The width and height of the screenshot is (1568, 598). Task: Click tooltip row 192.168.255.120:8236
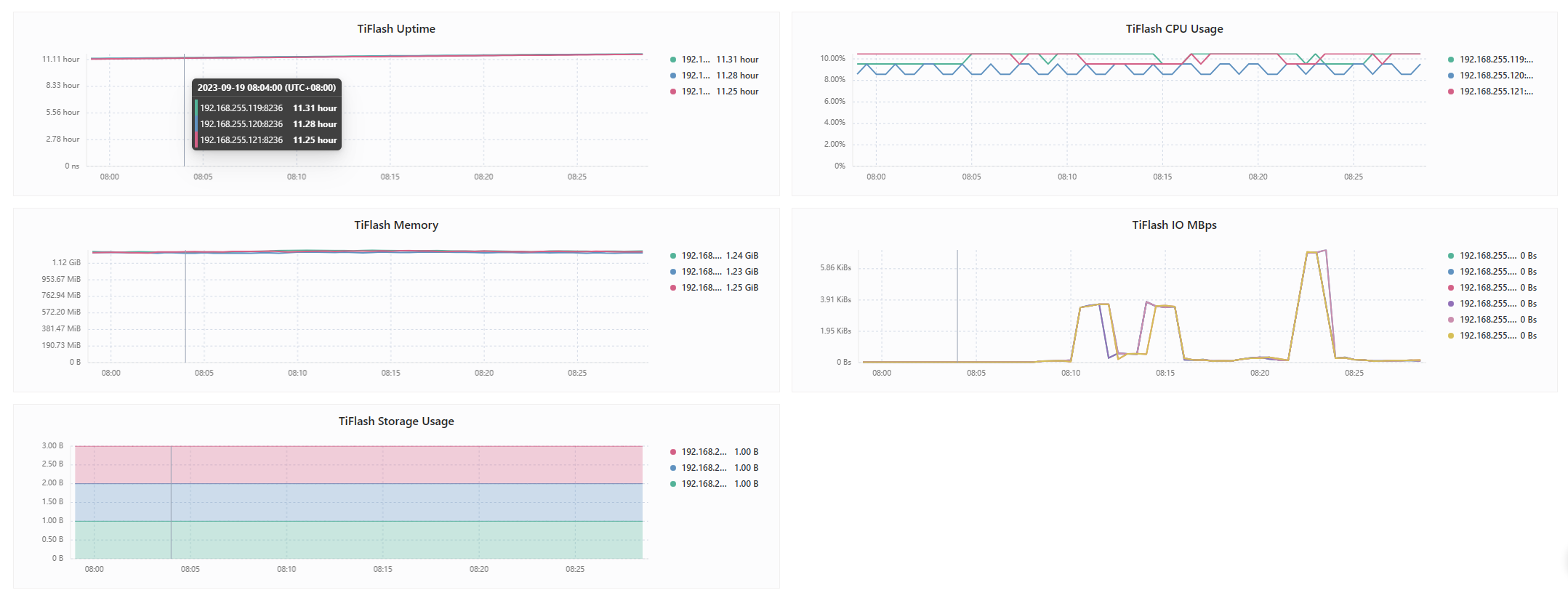click(x=268, y=124)
